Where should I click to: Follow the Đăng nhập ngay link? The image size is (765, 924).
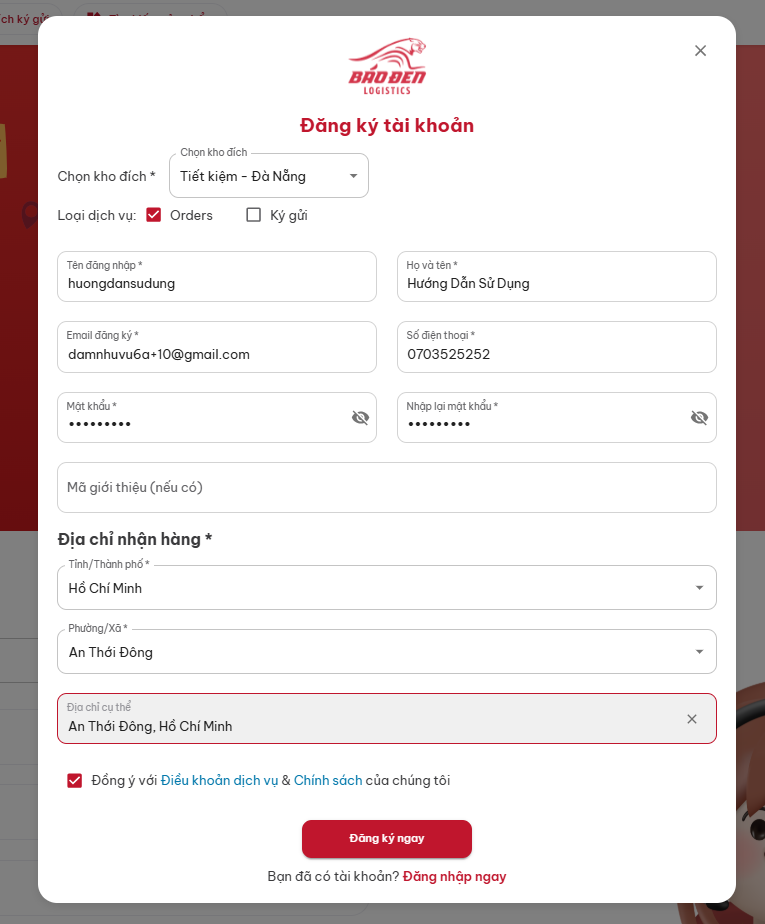pyautogui.click(x=454, y=877)
